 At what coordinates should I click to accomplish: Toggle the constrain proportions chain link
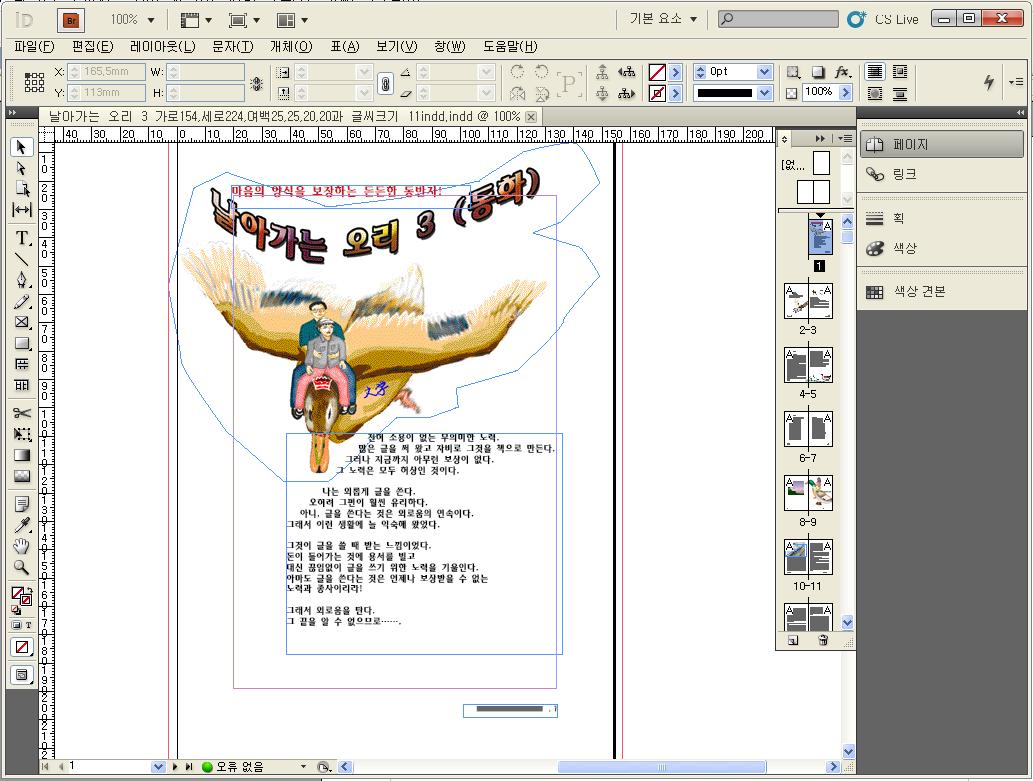coord(385,83)
